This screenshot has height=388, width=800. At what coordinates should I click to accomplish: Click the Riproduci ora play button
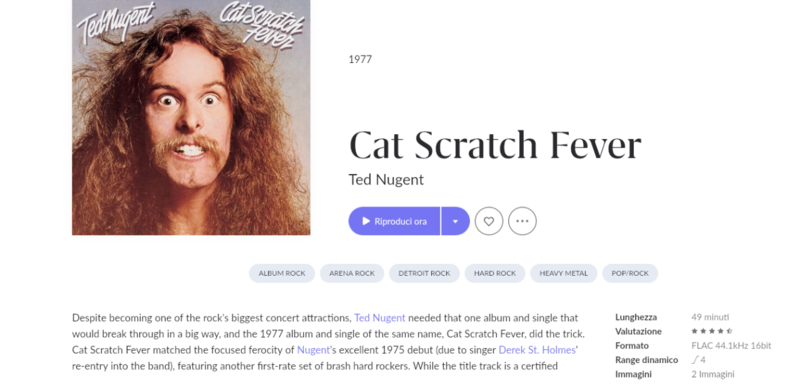pos(394,221)
